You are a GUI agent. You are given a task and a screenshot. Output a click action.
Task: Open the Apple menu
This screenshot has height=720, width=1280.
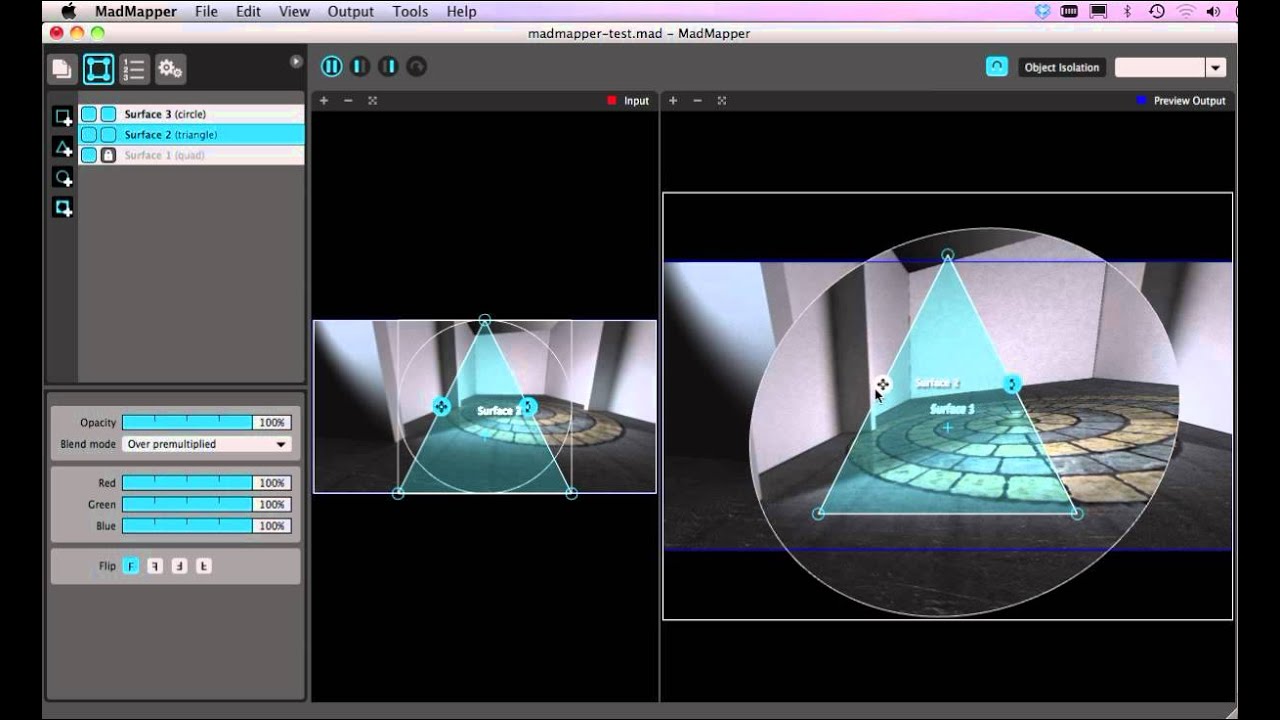[69, 12]
